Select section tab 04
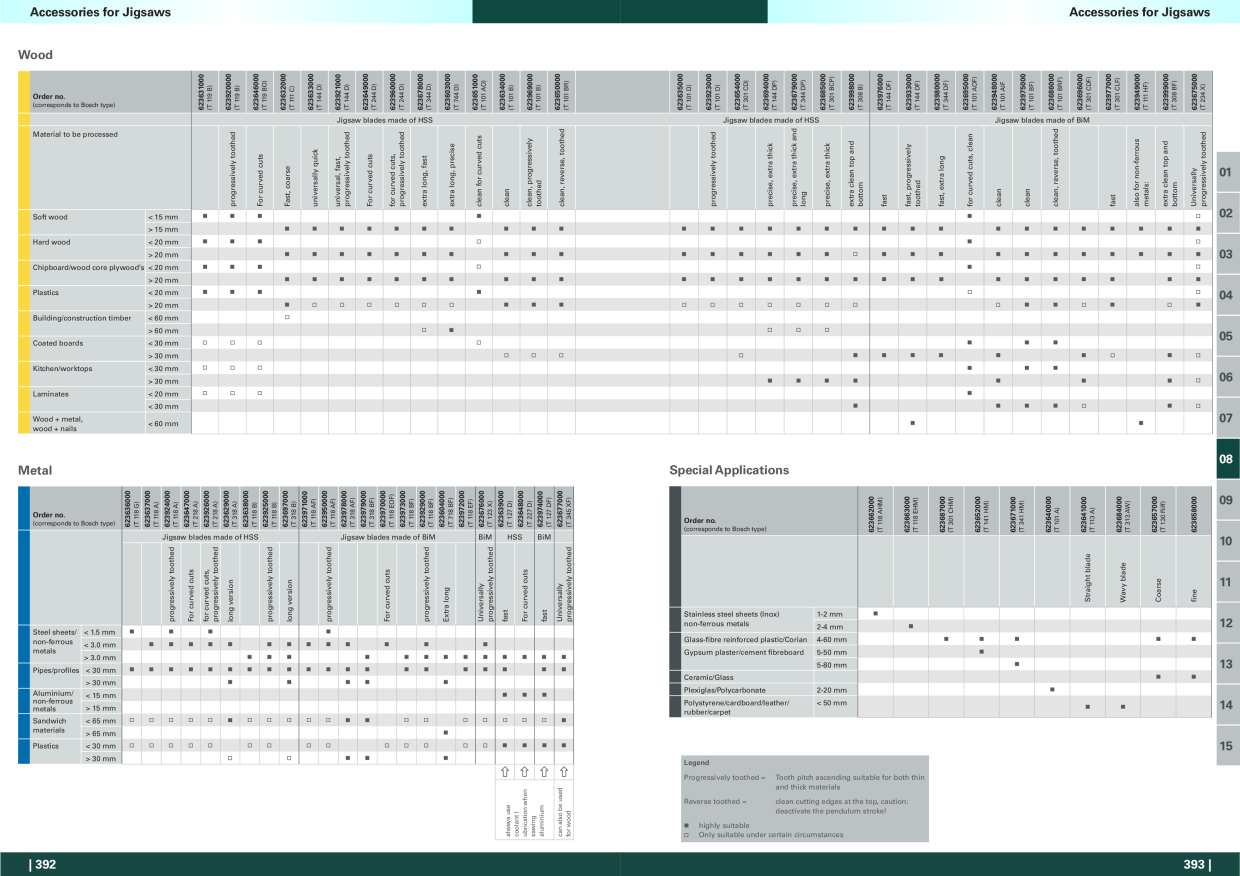 pos(1227,295)
